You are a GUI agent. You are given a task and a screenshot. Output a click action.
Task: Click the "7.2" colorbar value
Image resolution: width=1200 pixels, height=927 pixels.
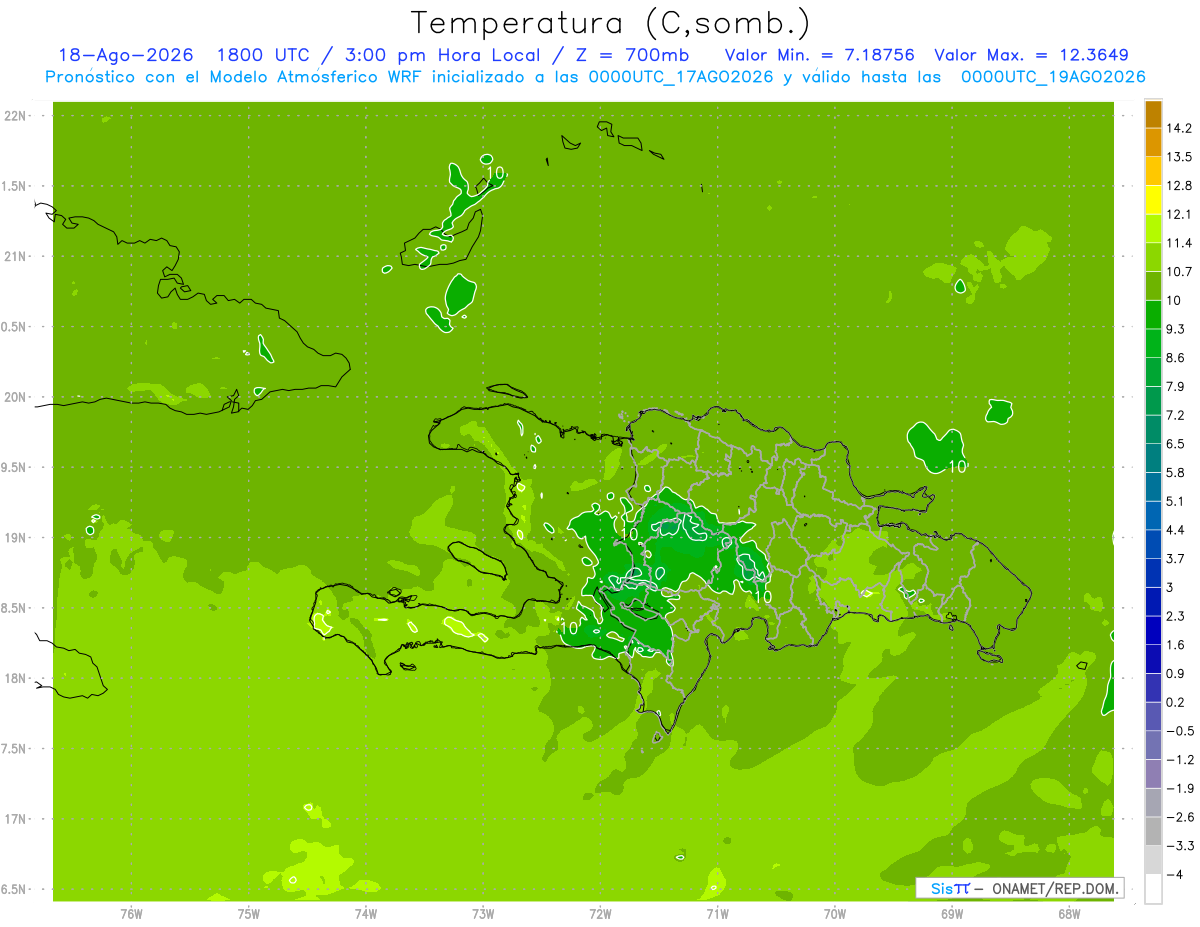[x=1176, y=415]
